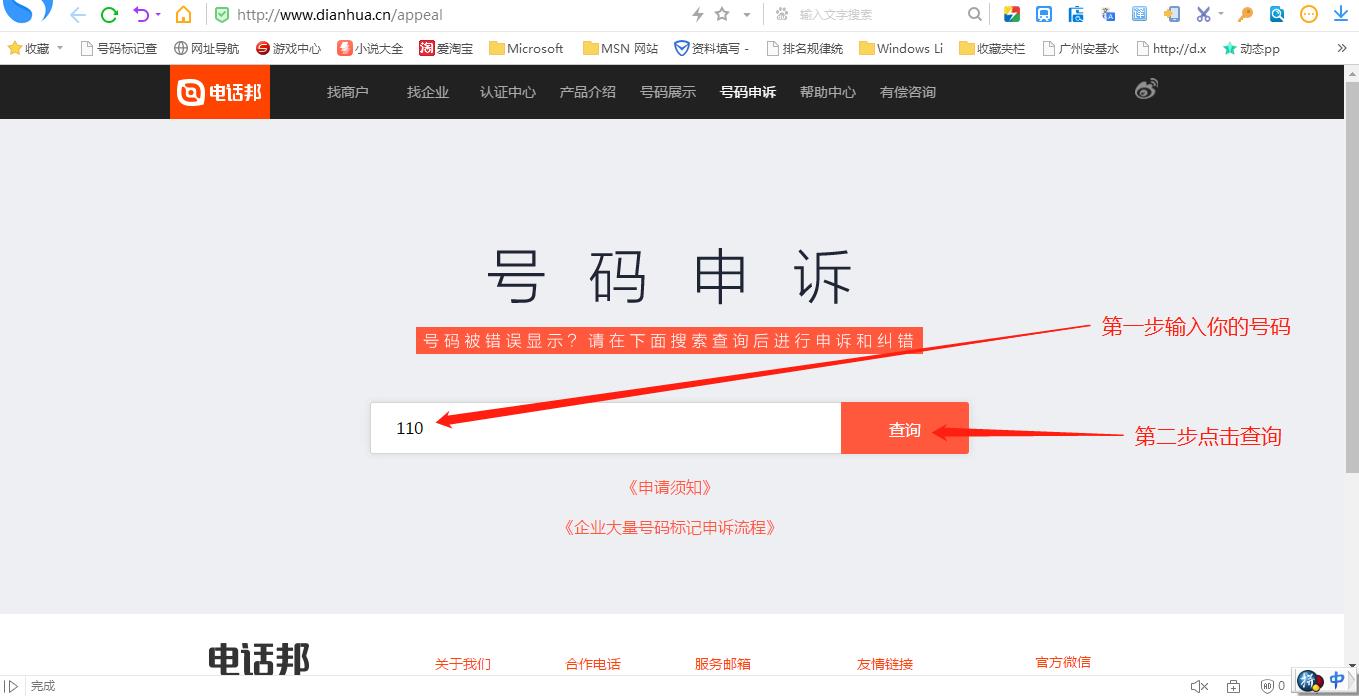Screen dimensions: 1359x696
Task: Click the scissors screenshot tool icon
Action: coord(1203,14)
